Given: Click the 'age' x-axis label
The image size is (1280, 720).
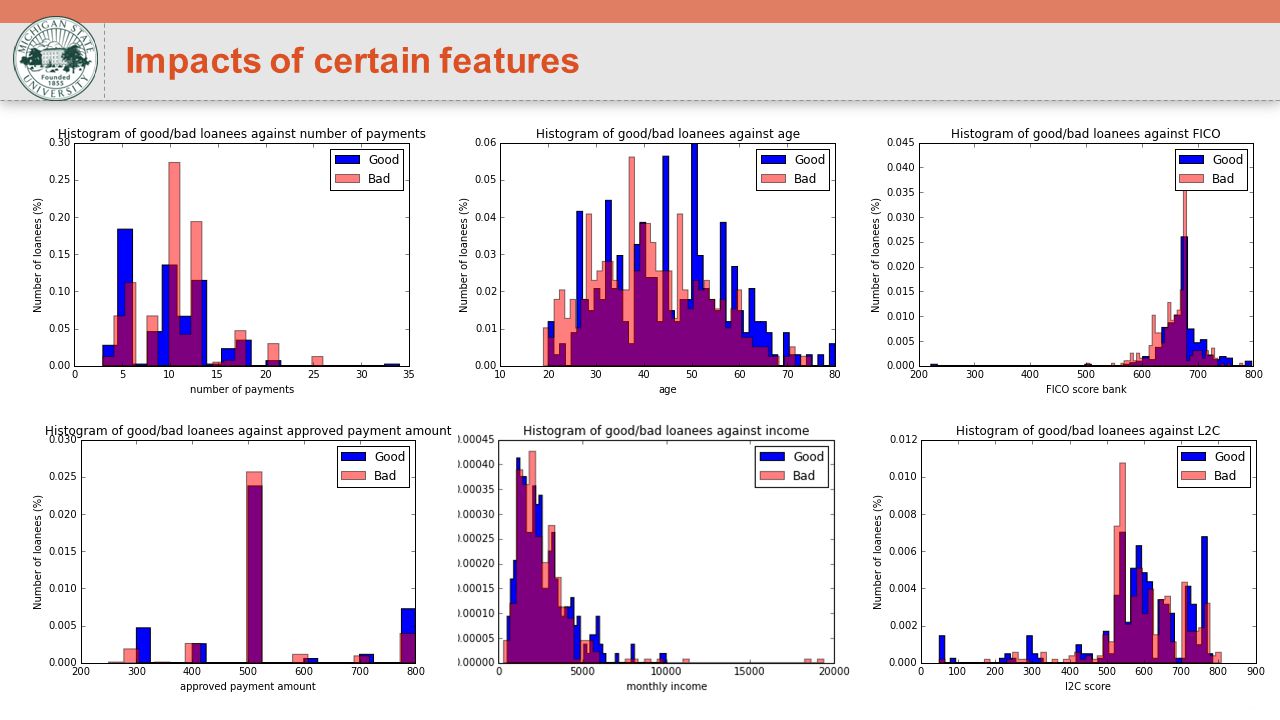Looking at the screenshot, I should coord(667,389).
